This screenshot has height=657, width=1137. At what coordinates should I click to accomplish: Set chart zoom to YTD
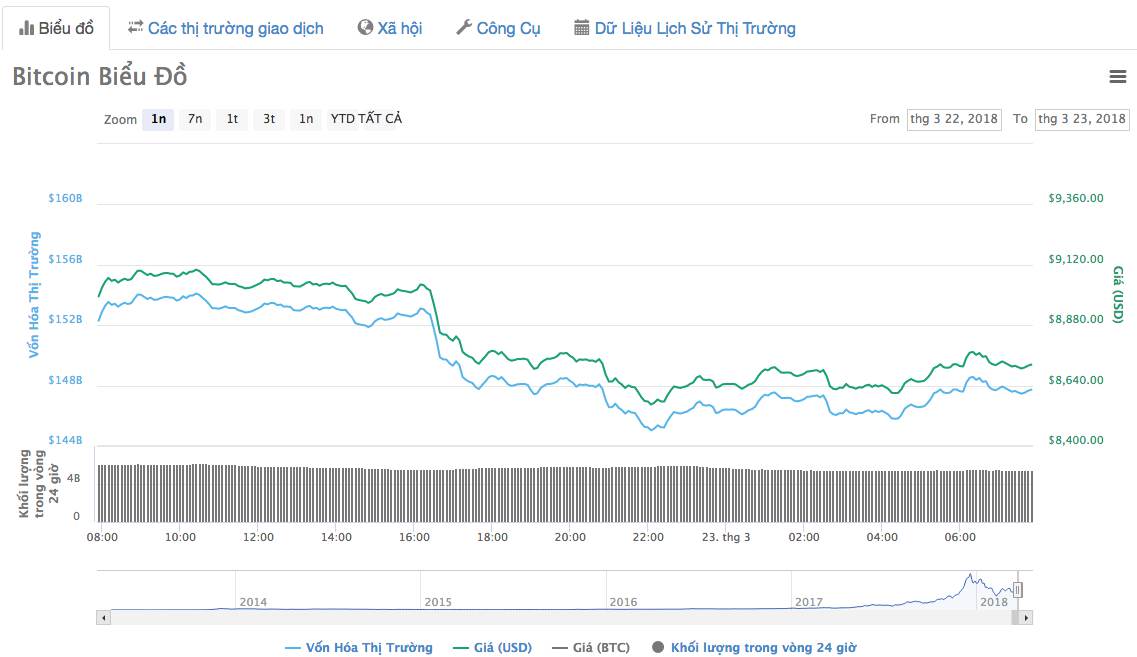click(x=342, y=119)
